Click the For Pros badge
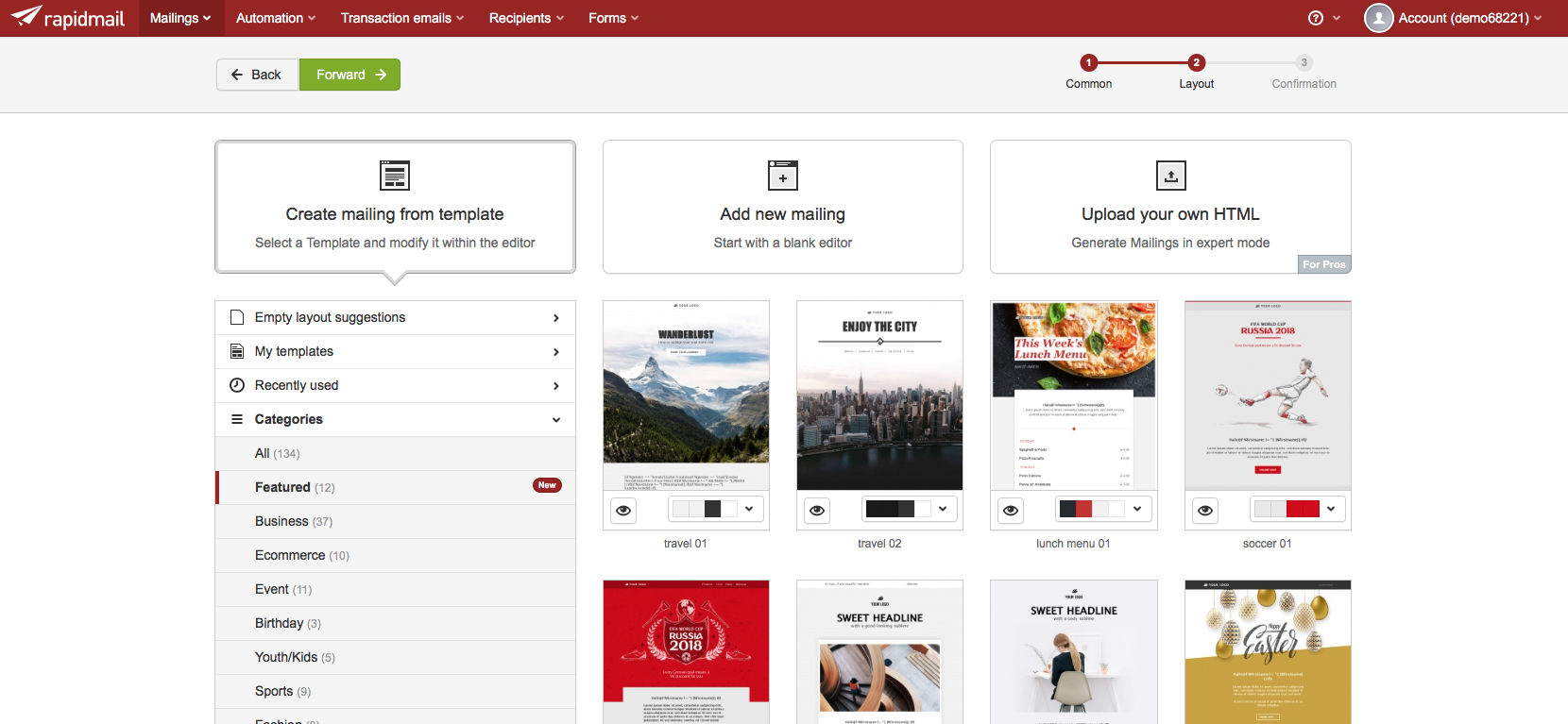The image size is (1568, 724). 1324,264
